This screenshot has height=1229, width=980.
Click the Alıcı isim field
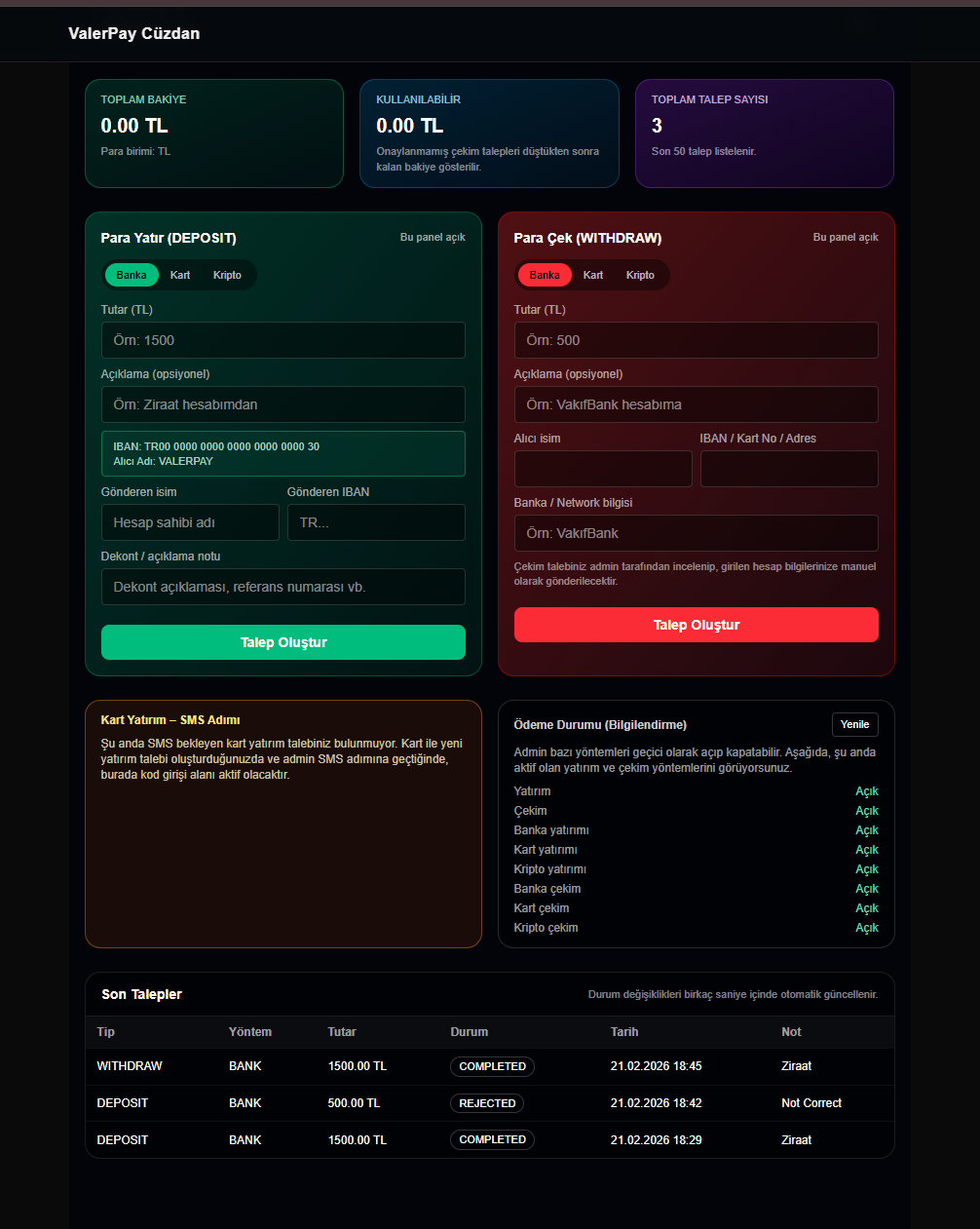(602, 469)
